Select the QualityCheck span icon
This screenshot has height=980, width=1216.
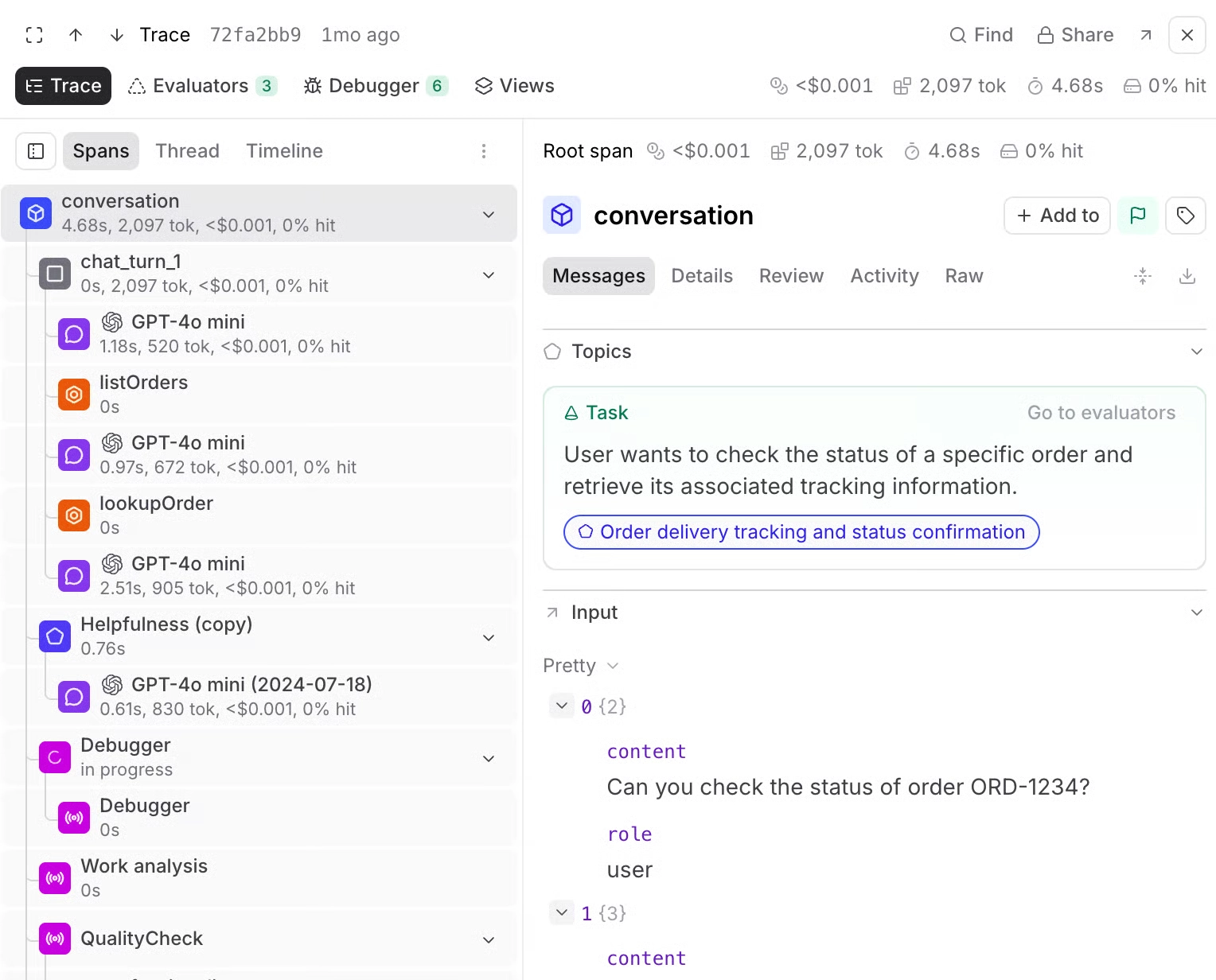pyautogui.click(x=55, y=939)
